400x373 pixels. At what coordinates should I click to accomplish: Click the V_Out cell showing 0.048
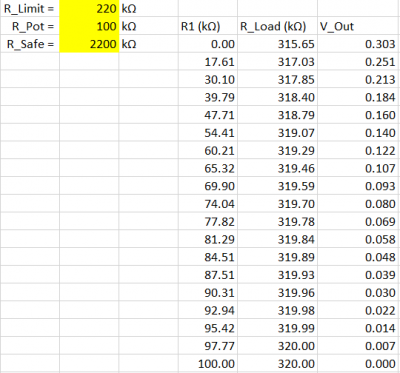358,257
